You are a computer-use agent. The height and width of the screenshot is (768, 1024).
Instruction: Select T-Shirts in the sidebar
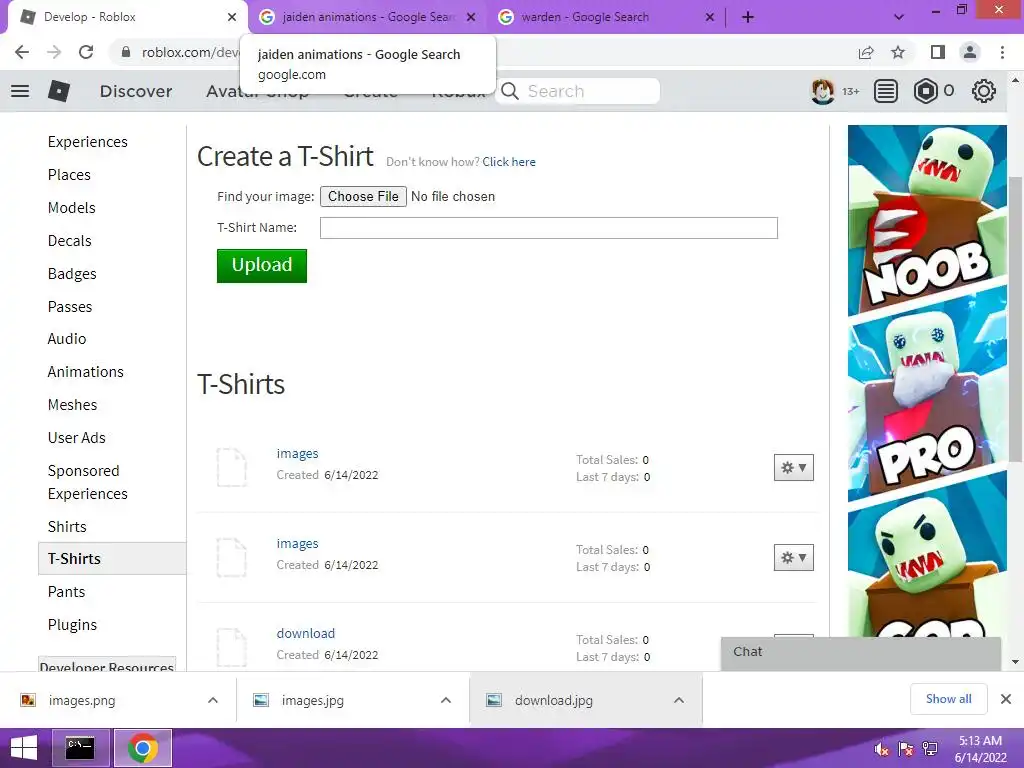coord(112,558)
